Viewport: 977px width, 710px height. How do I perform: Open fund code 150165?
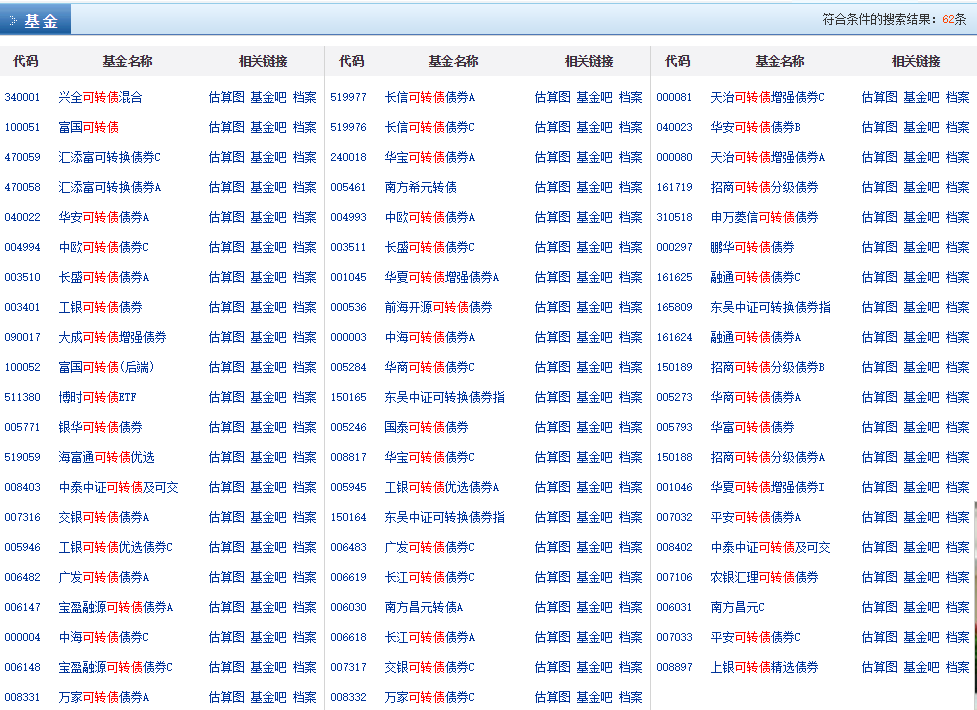348,397
